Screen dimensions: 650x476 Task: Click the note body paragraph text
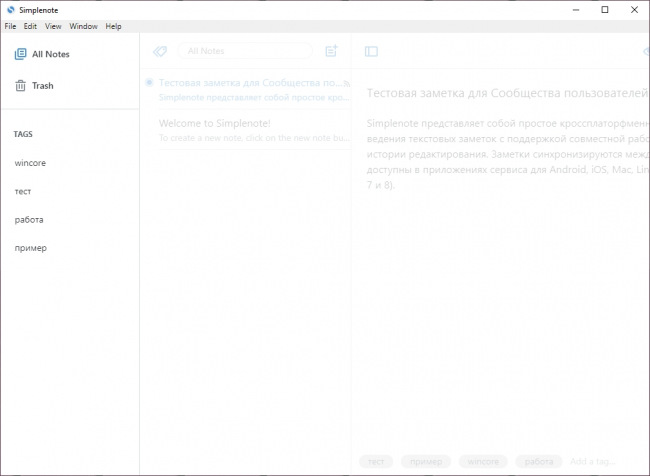coord(508,154)
